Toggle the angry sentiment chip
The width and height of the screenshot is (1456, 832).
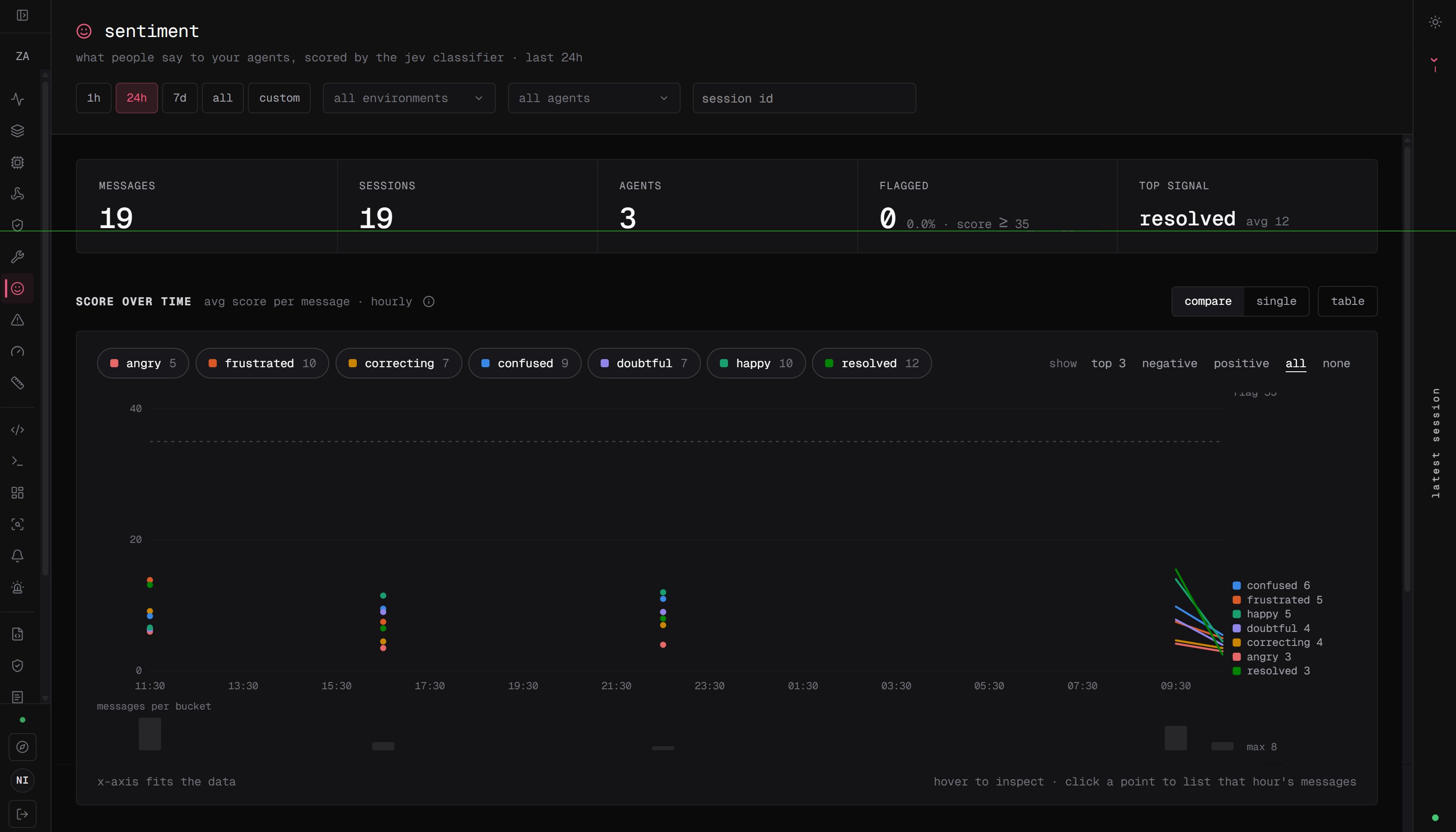coord(143,364)
